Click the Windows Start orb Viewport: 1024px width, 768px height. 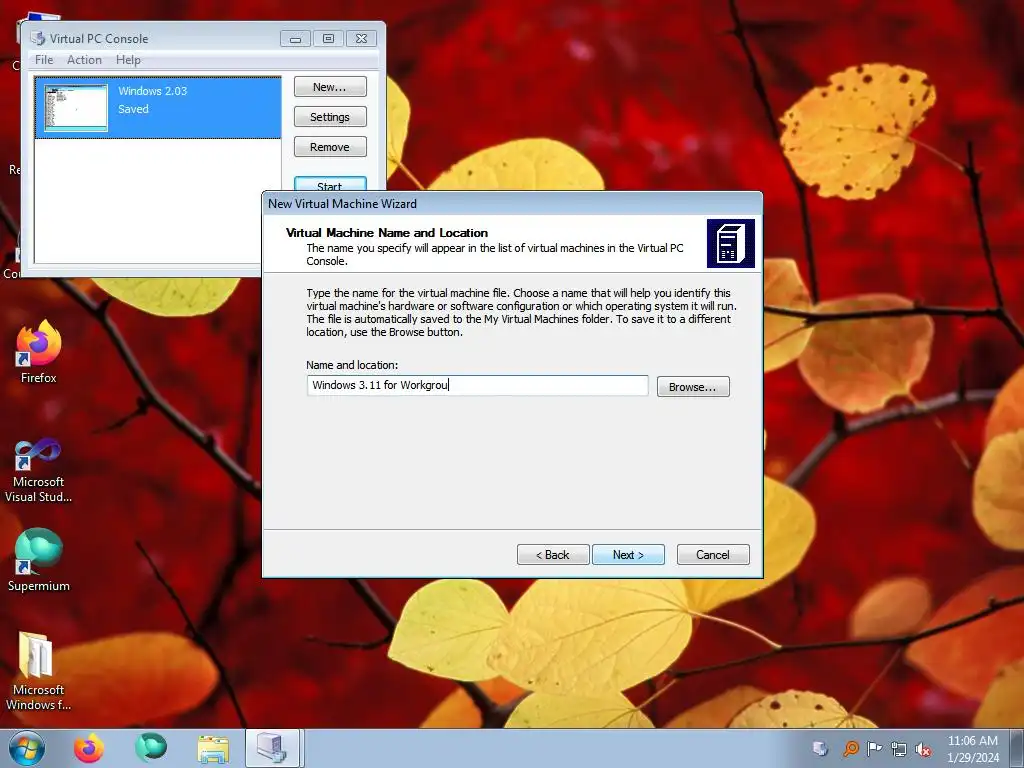[27, 748]
